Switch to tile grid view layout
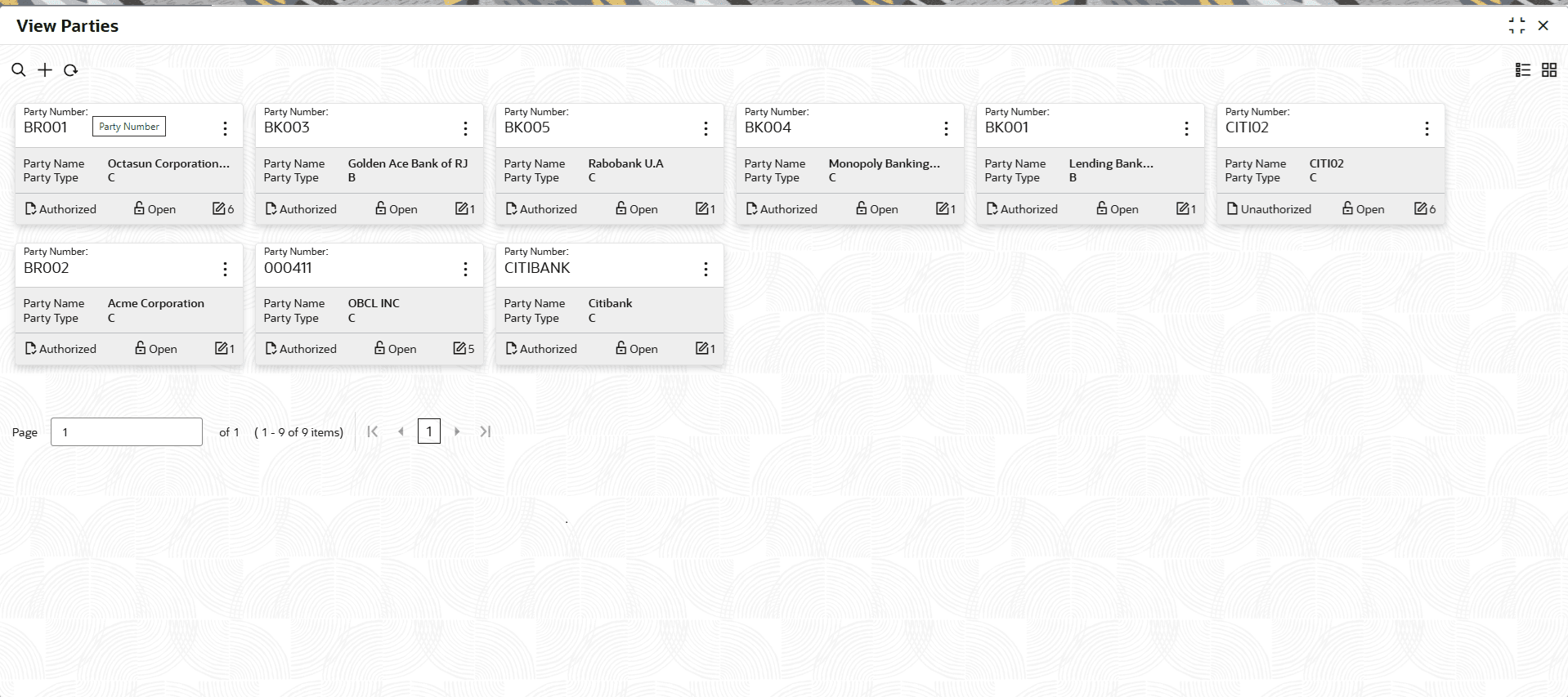 [1549, 70]
